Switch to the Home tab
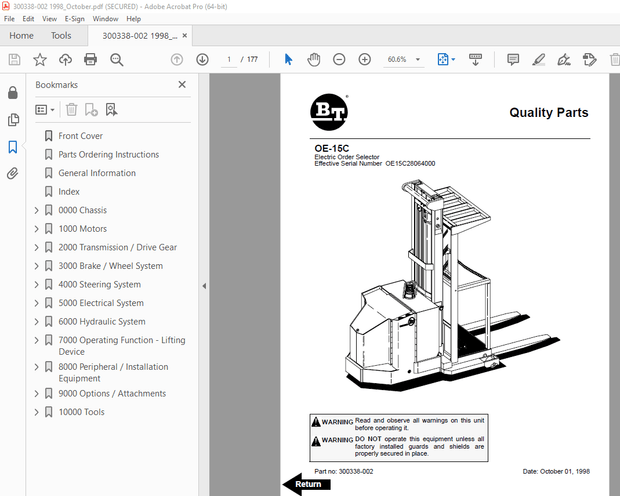Screen dimensions: 620x496 21,36
